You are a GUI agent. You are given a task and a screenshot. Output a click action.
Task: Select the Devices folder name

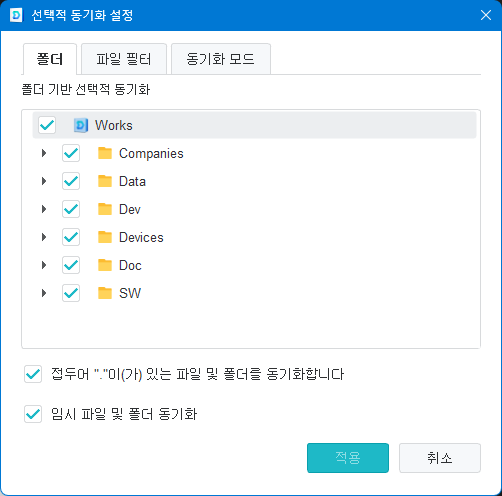[x=141, y=237]
